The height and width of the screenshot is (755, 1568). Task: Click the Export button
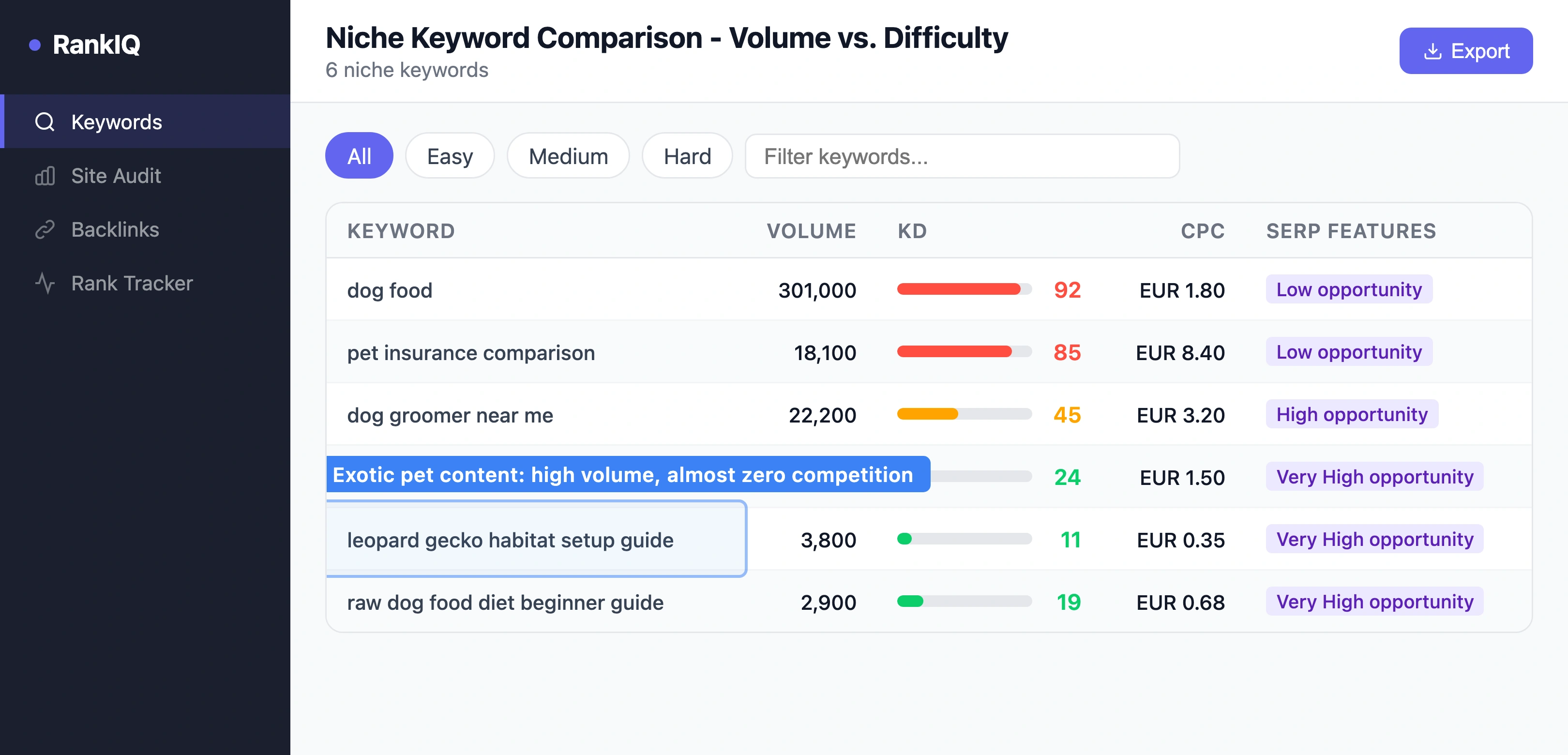(1466, 50)
